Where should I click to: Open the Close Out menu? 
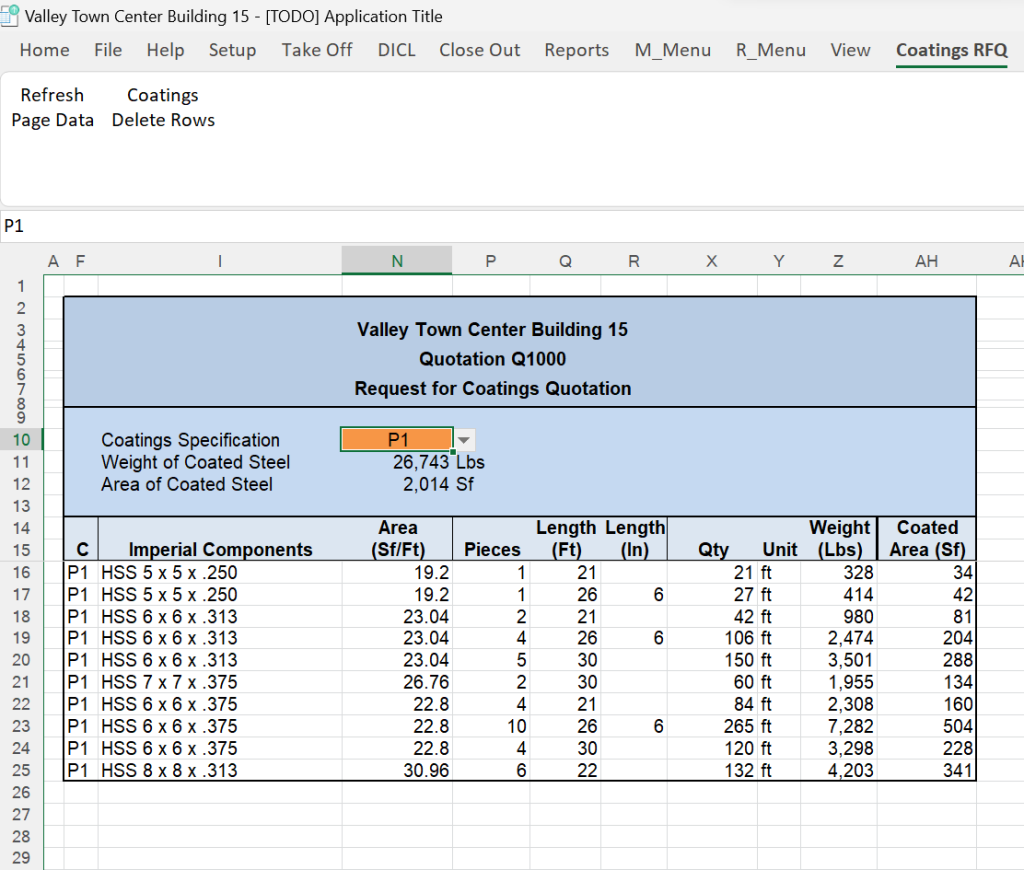click(479, 50)
